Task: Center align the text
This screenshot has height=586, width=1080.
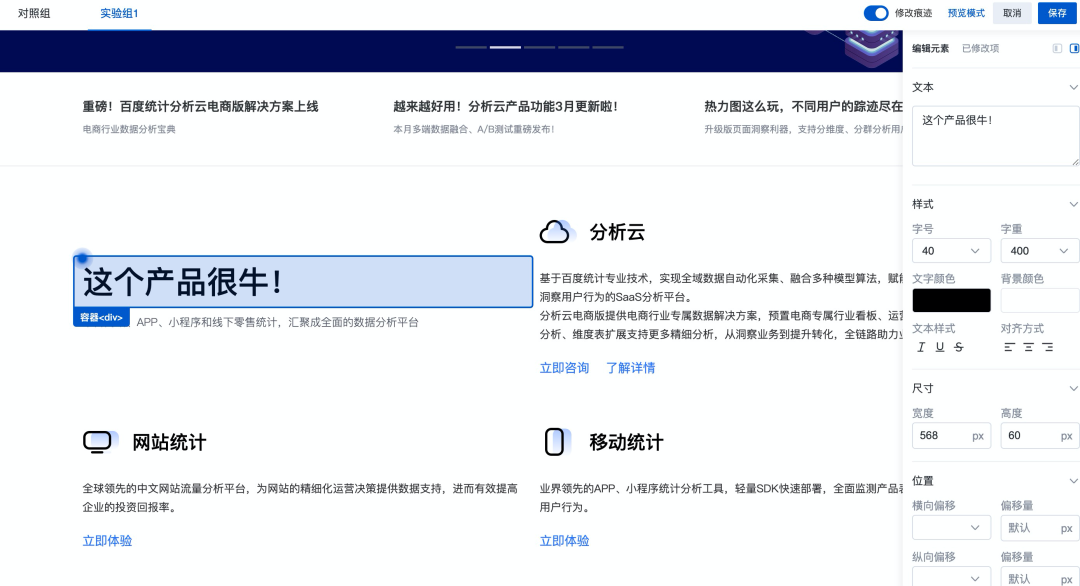Action: point(1028,347)
